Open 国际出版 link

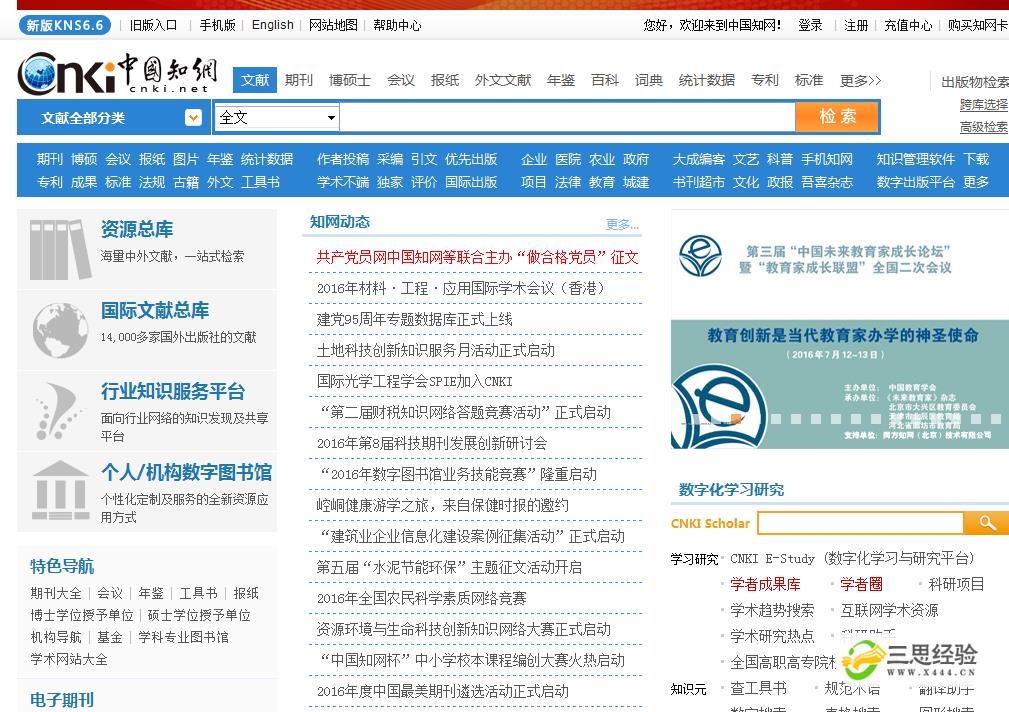471,182
